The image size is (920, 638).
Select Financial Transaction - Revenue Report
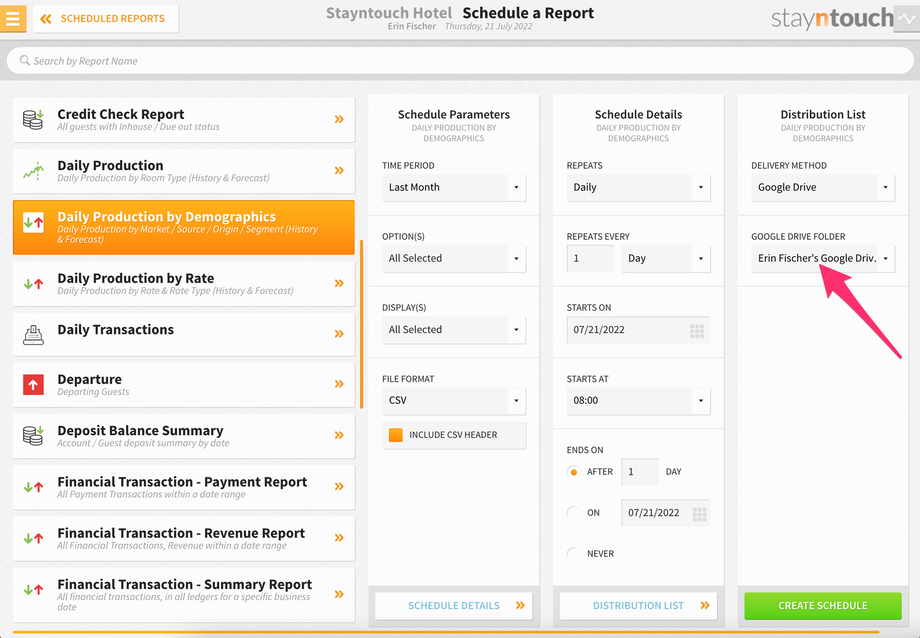point(184,538)
